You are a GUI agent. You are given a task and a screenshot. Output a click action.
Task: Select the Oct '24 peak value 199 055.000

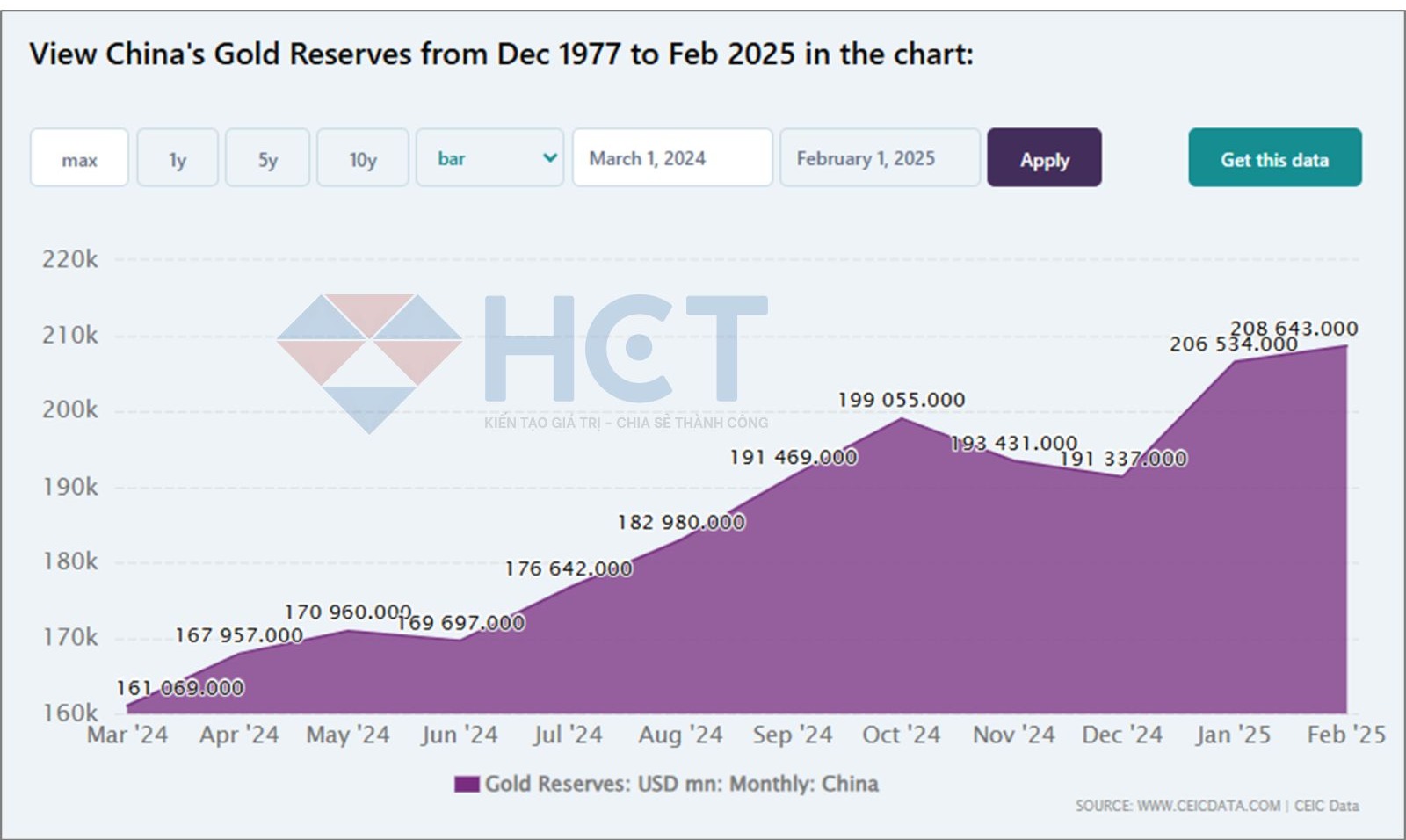901,400
